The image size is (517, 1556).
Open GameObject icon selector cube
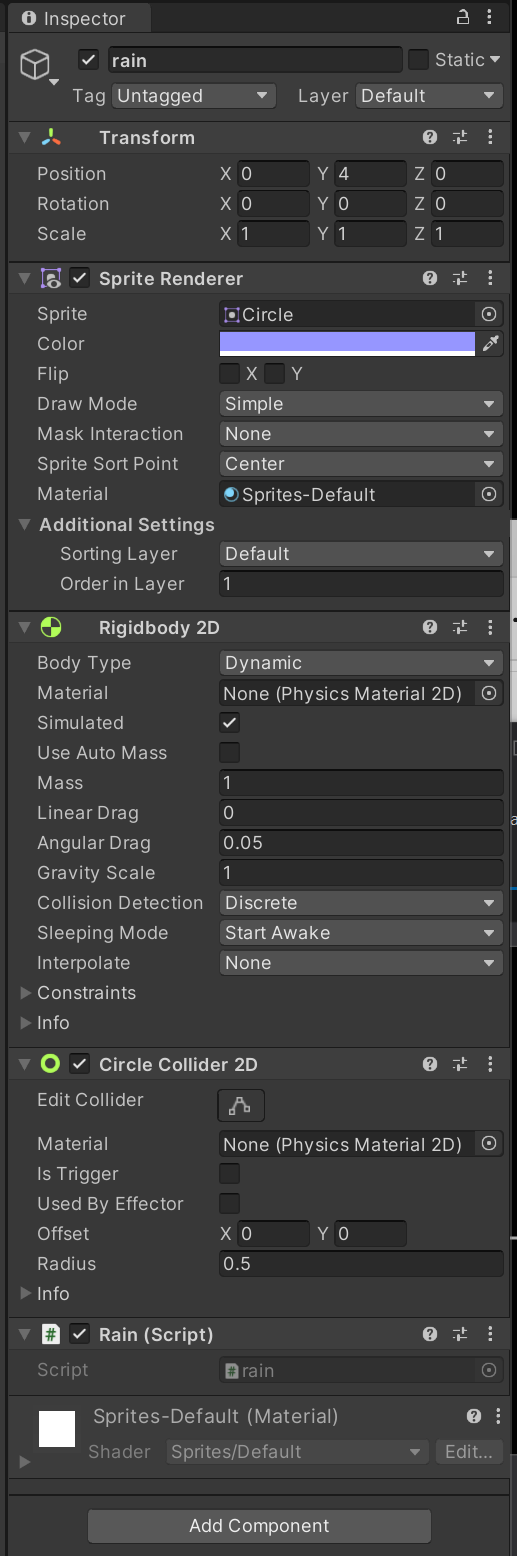(36, 66)
